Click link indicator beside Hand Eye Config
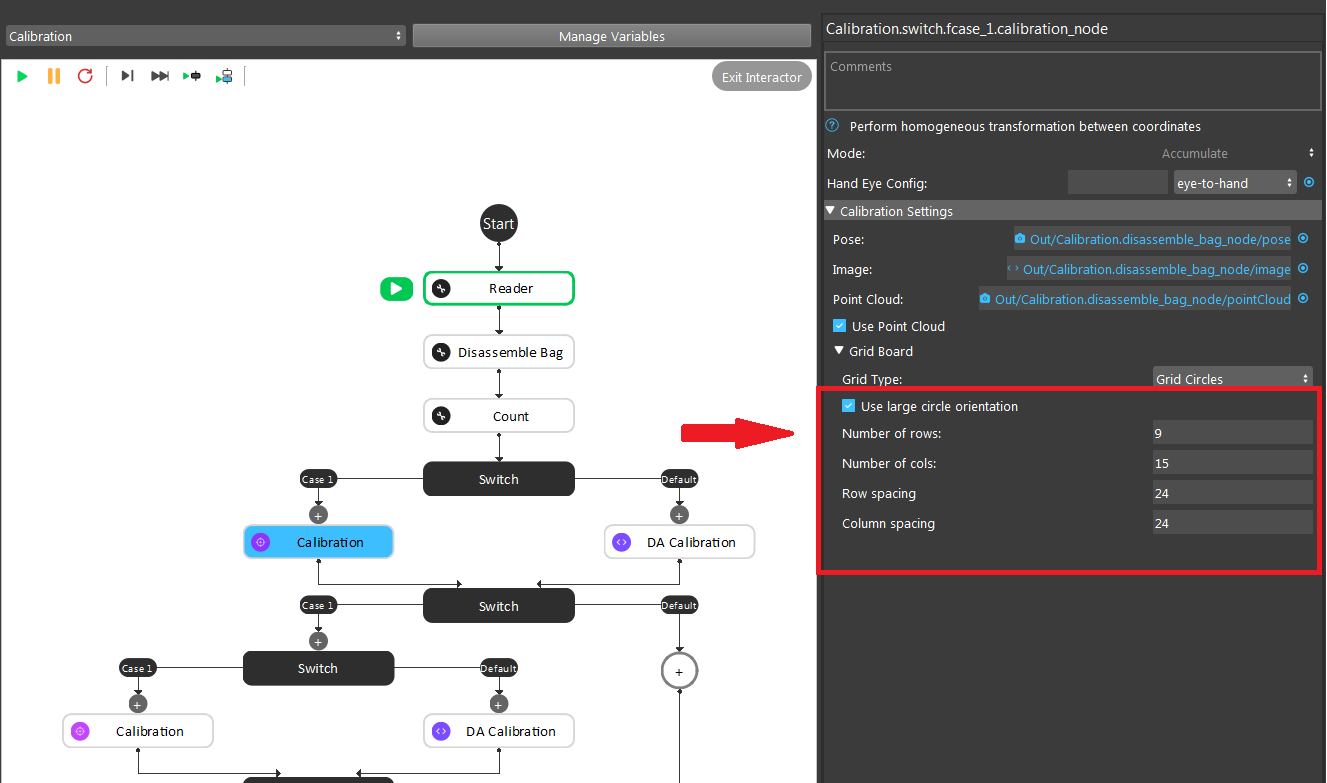This screenshot has height=783, width=1327. pyautogui.click(x=1309, y=183)
